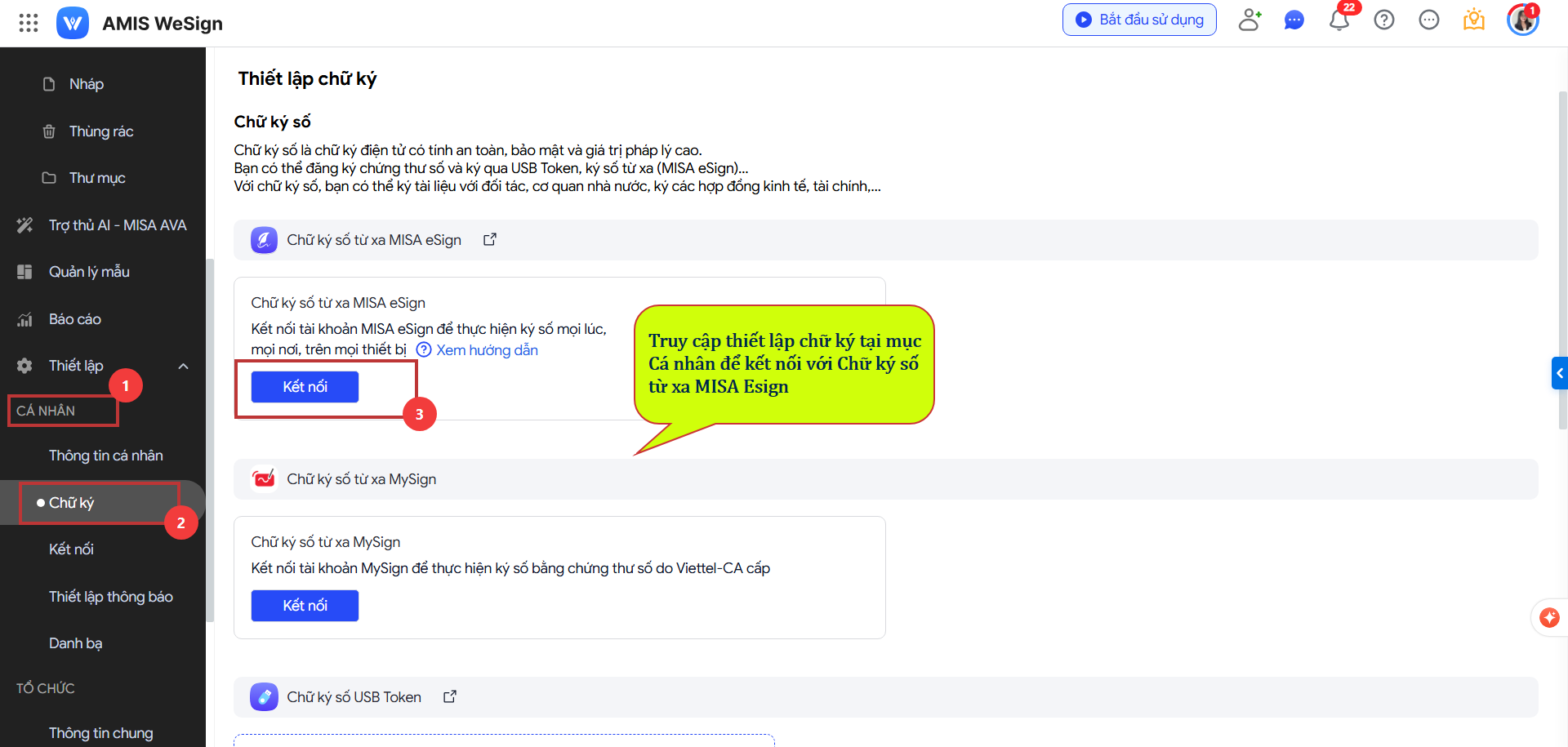Click the CÁ NHÂN section label

point(46,411)
